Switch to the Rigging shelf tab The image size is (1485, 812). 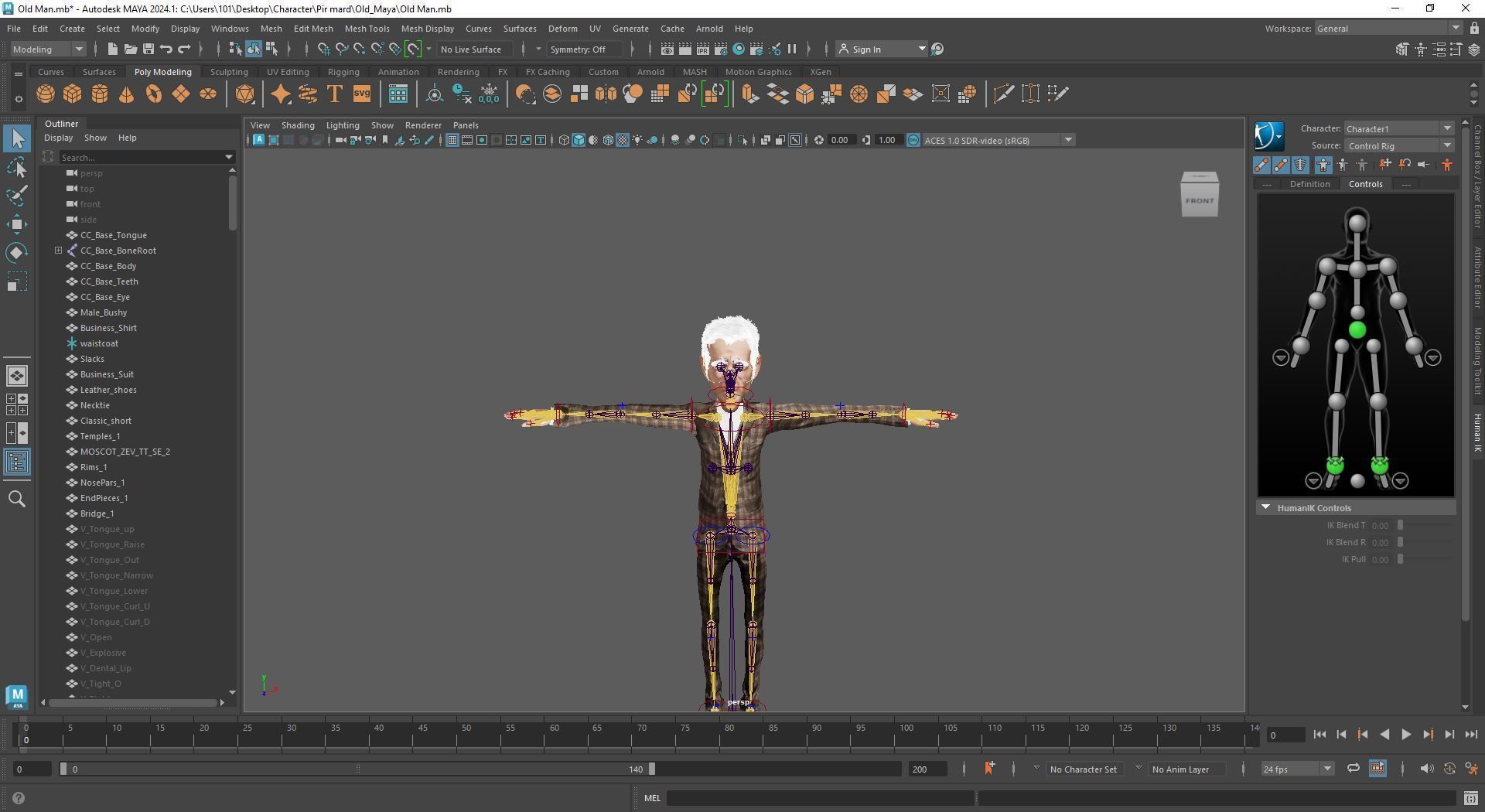(x=343, y=72)
